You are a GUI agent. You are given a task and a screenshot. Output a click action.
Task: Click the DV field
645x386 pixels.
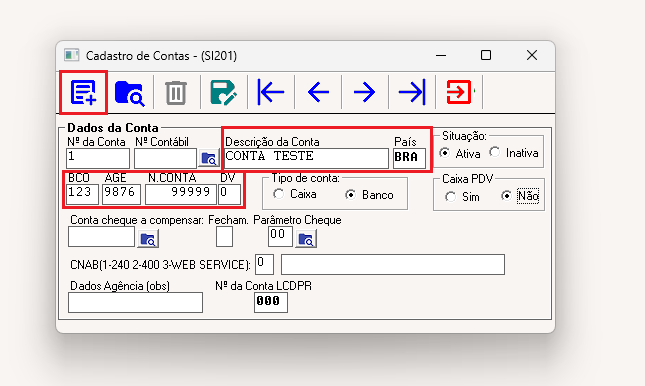pyautogui.click(x=229, y=194)
